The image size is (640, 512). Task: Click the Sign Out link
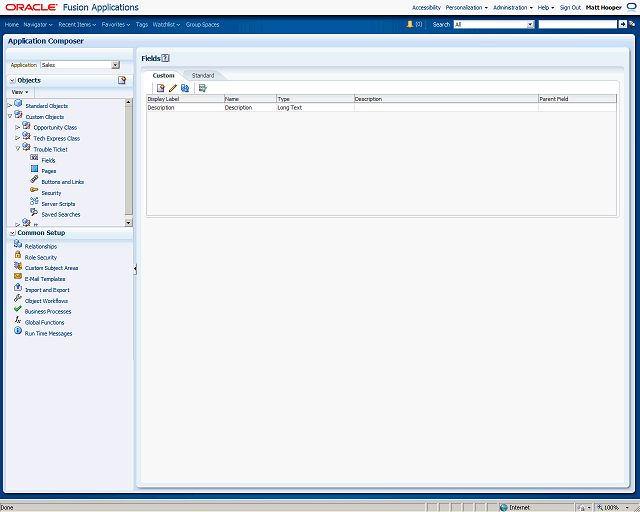(570, 7)
